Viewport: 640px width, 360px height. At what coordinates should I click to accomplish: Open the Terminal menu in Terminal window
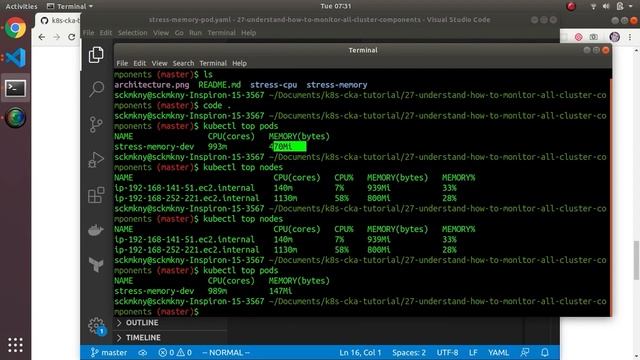coord(213,63)
